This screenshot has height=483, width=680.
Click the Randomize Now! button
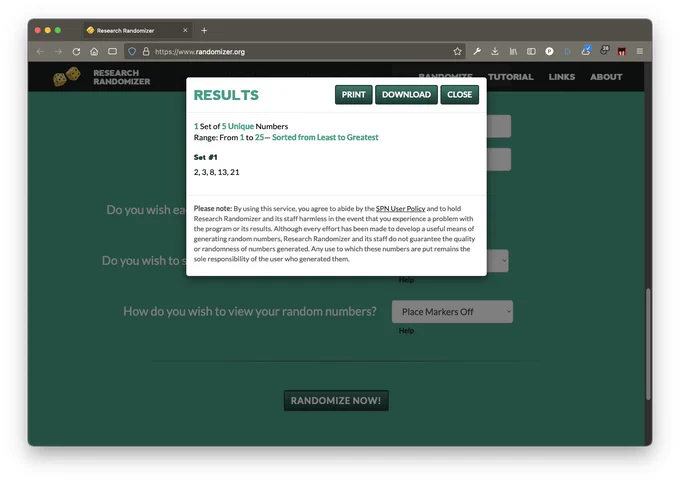336,401
